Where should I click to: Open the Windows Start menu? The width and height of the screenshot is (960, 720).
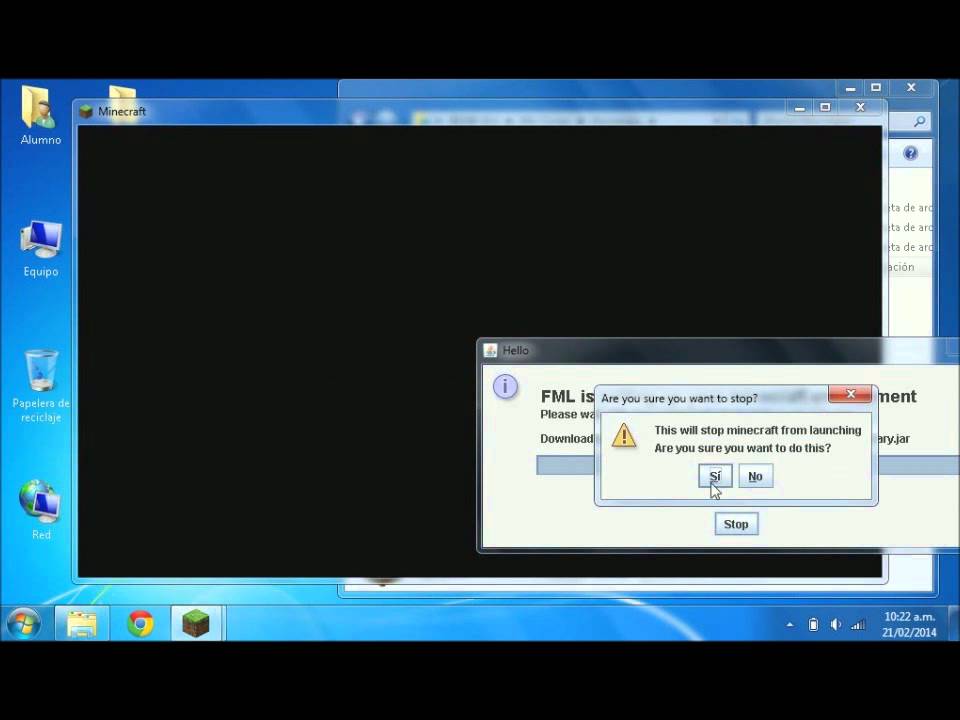coord(24,623)
